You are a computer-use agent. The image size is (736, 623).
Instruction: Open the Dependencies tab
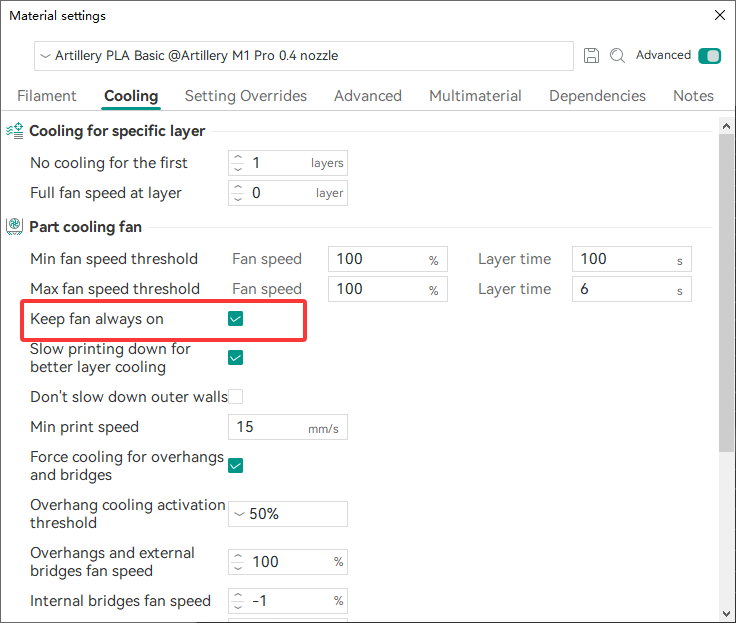[x=597, y=96]
